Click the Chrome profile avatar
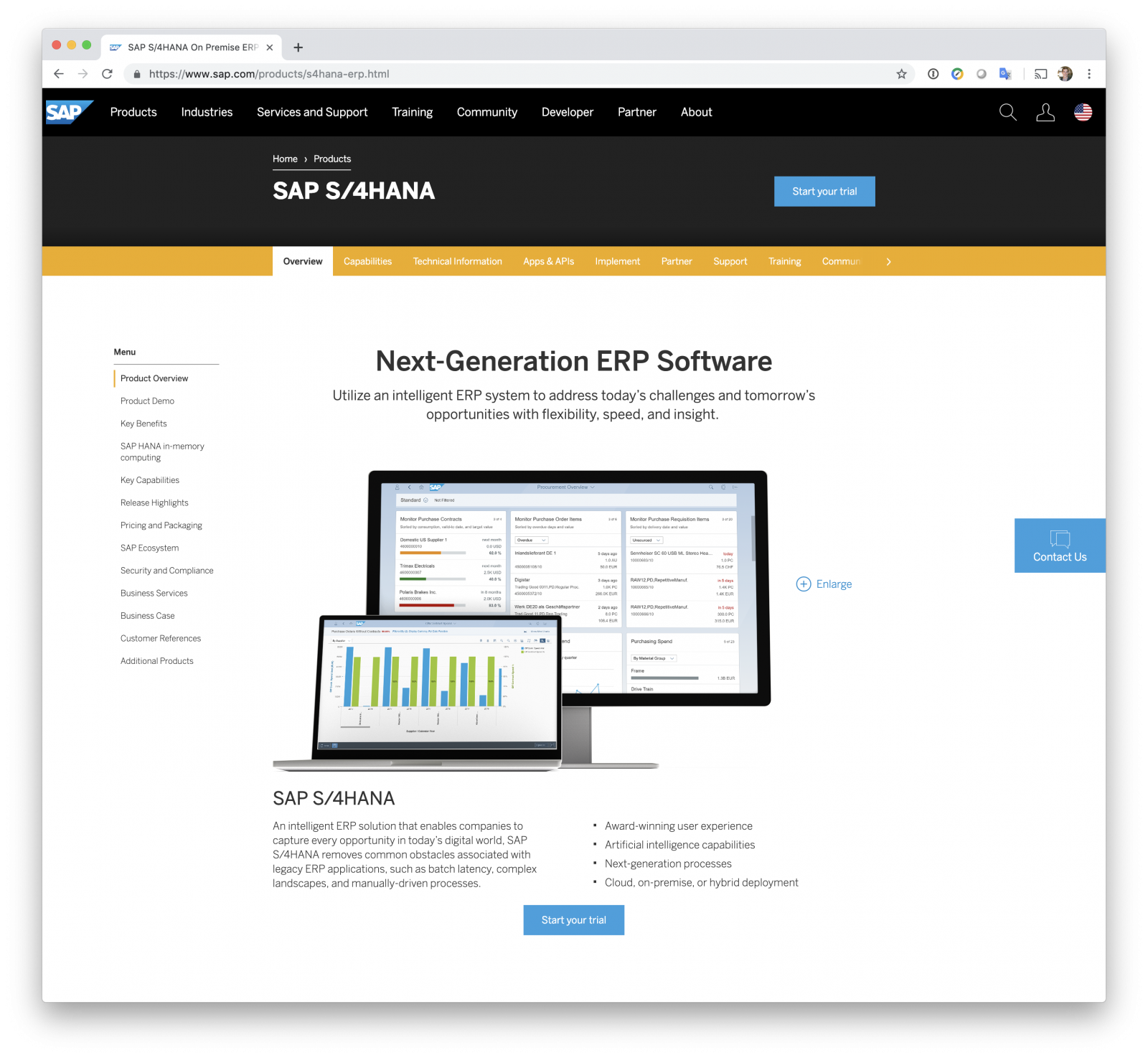Image resolution: width=1148 pixels, height=1058 pixels. 1065,74
